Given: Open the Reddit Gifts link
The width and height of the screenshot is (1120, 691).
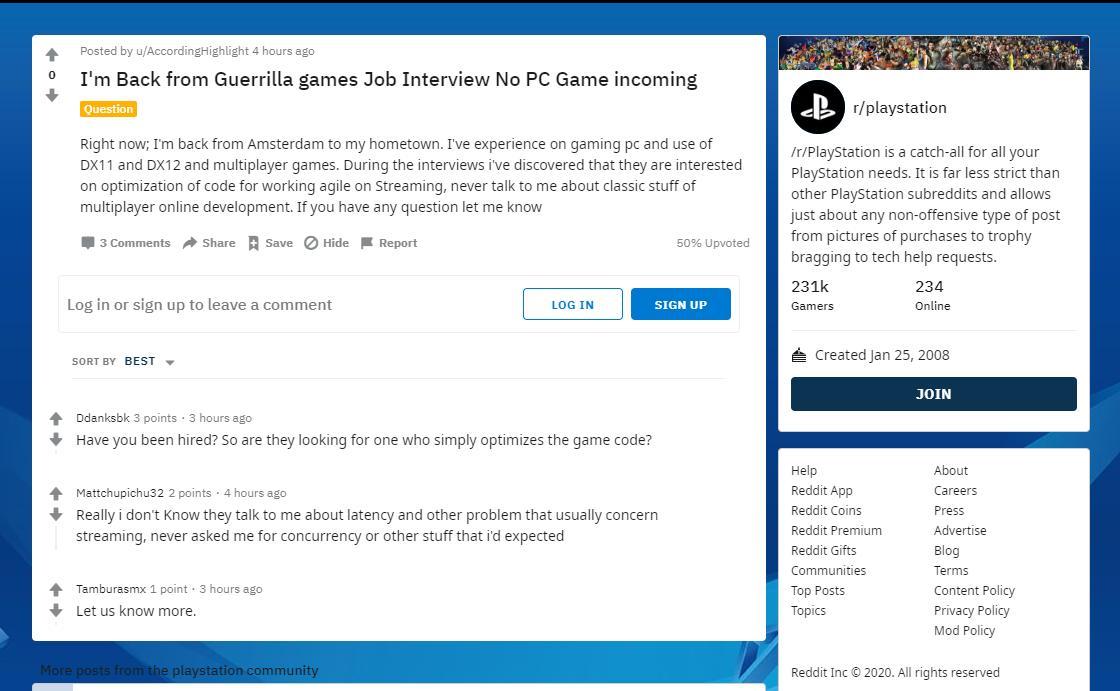Looking at the screenshot, I should click(x=823, y=551).
